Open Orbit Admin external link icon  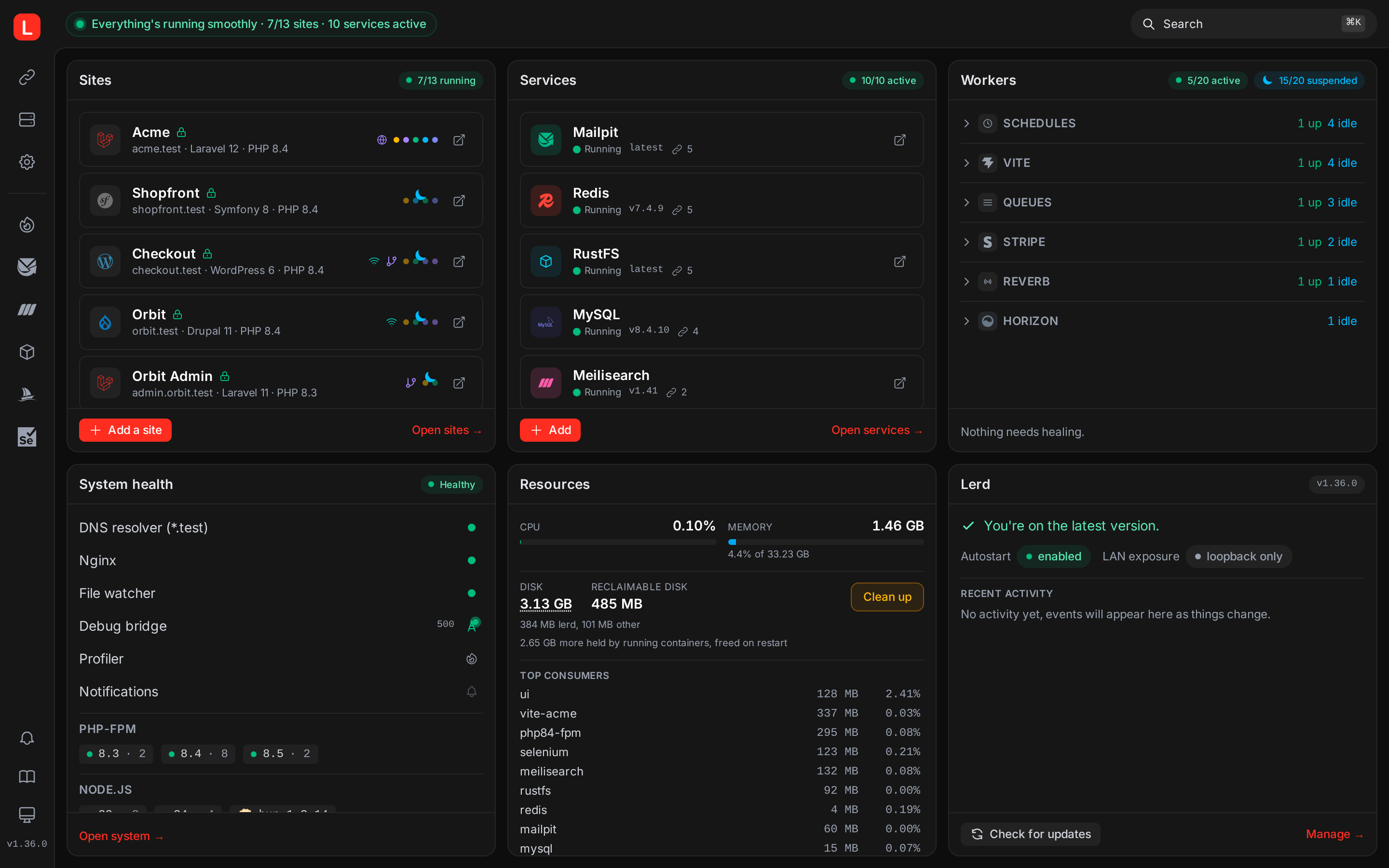[459, 383]
